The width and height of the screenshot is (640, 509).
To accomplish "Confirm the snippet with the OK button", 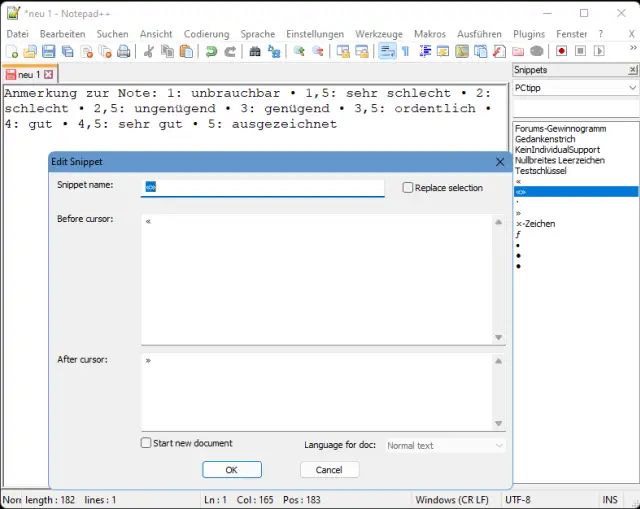I will point(232,470).
